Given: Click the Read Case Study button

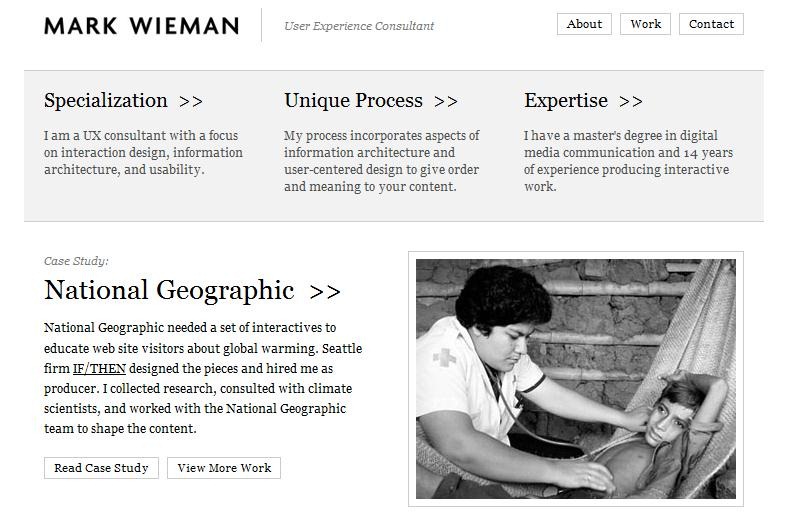Looking at the screenshot, I should coord(101,468).
